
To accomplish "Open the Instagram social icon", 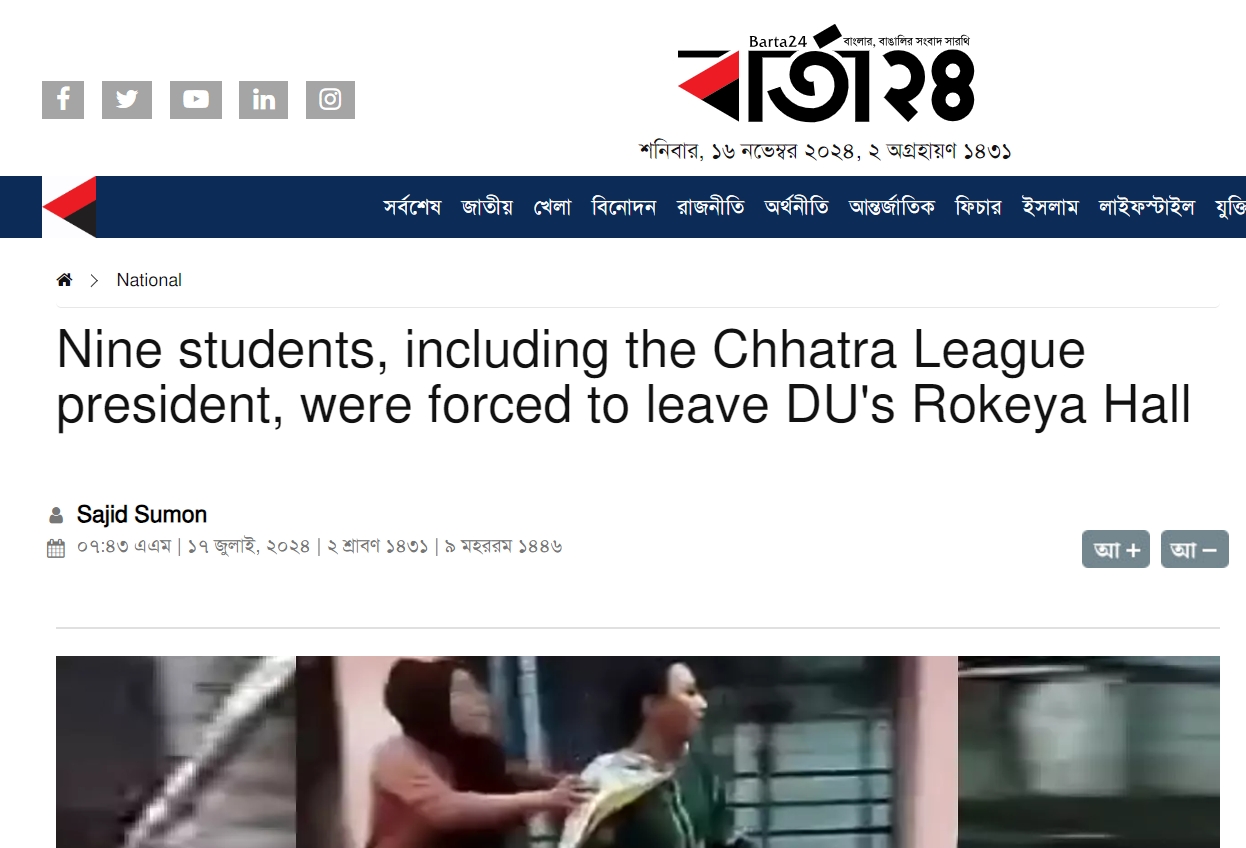I will point(330,100).
